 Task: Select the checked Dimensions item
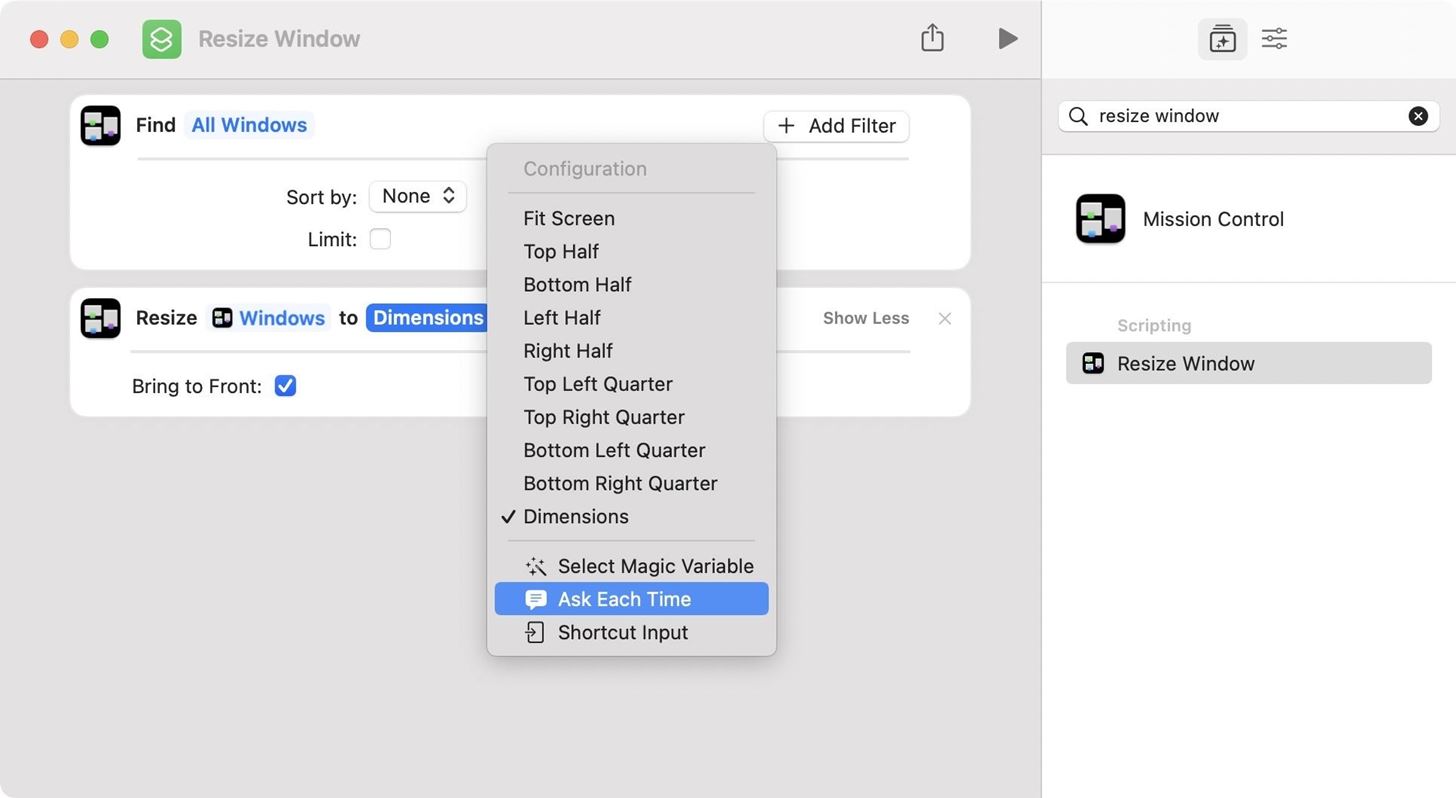pos(631,516)
